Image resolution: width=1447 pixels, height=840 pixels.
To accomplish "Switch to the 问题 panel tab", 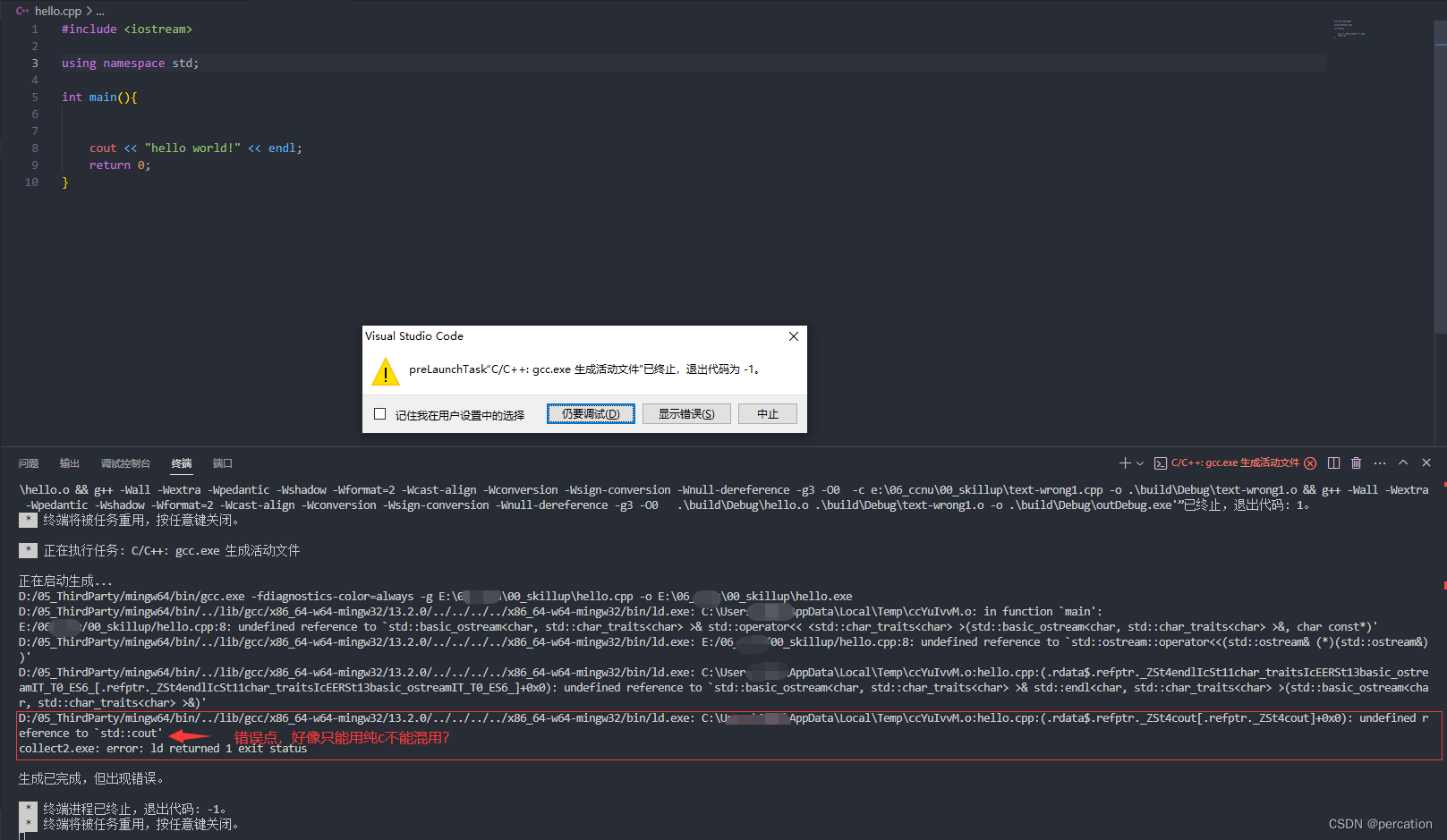I will [x=29, y=462].
